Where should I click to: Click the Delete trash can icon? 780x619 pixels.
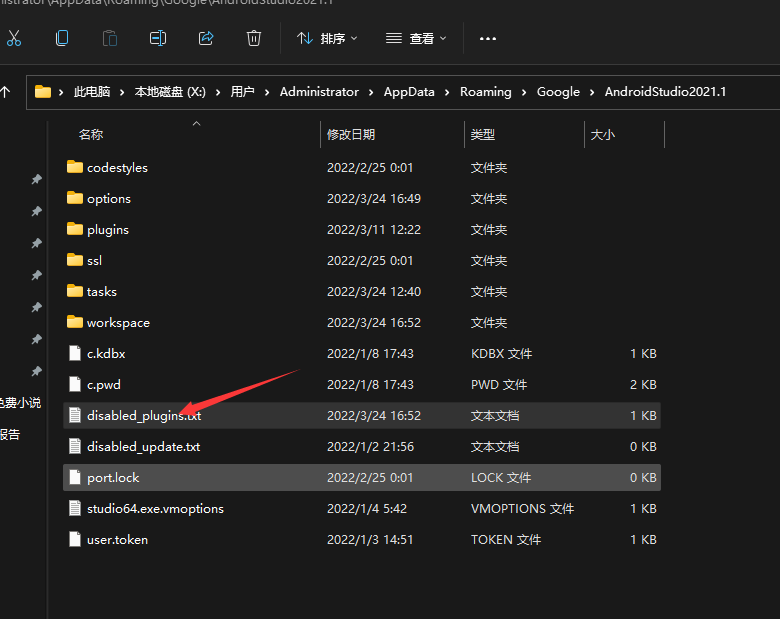254,38
